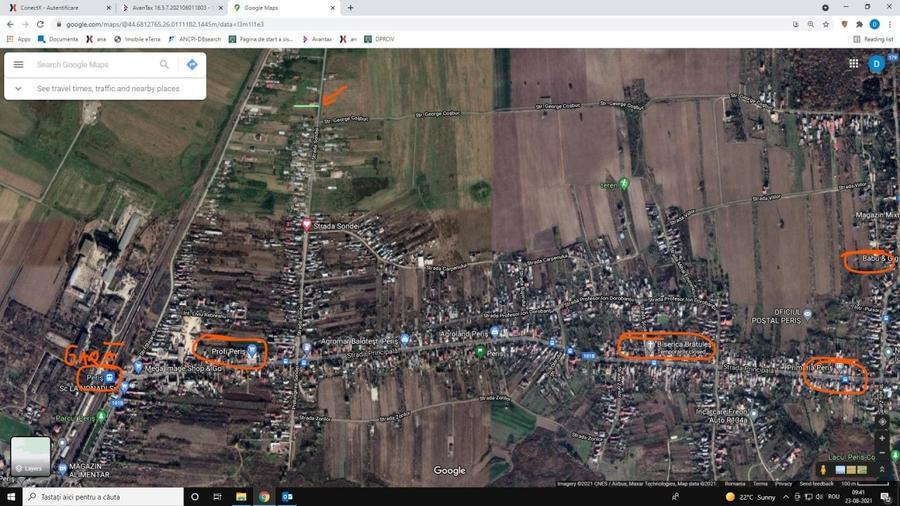Select the Mega Image Shop & Go pin
This screenshot has height=506, width=900.
[138, 367]
